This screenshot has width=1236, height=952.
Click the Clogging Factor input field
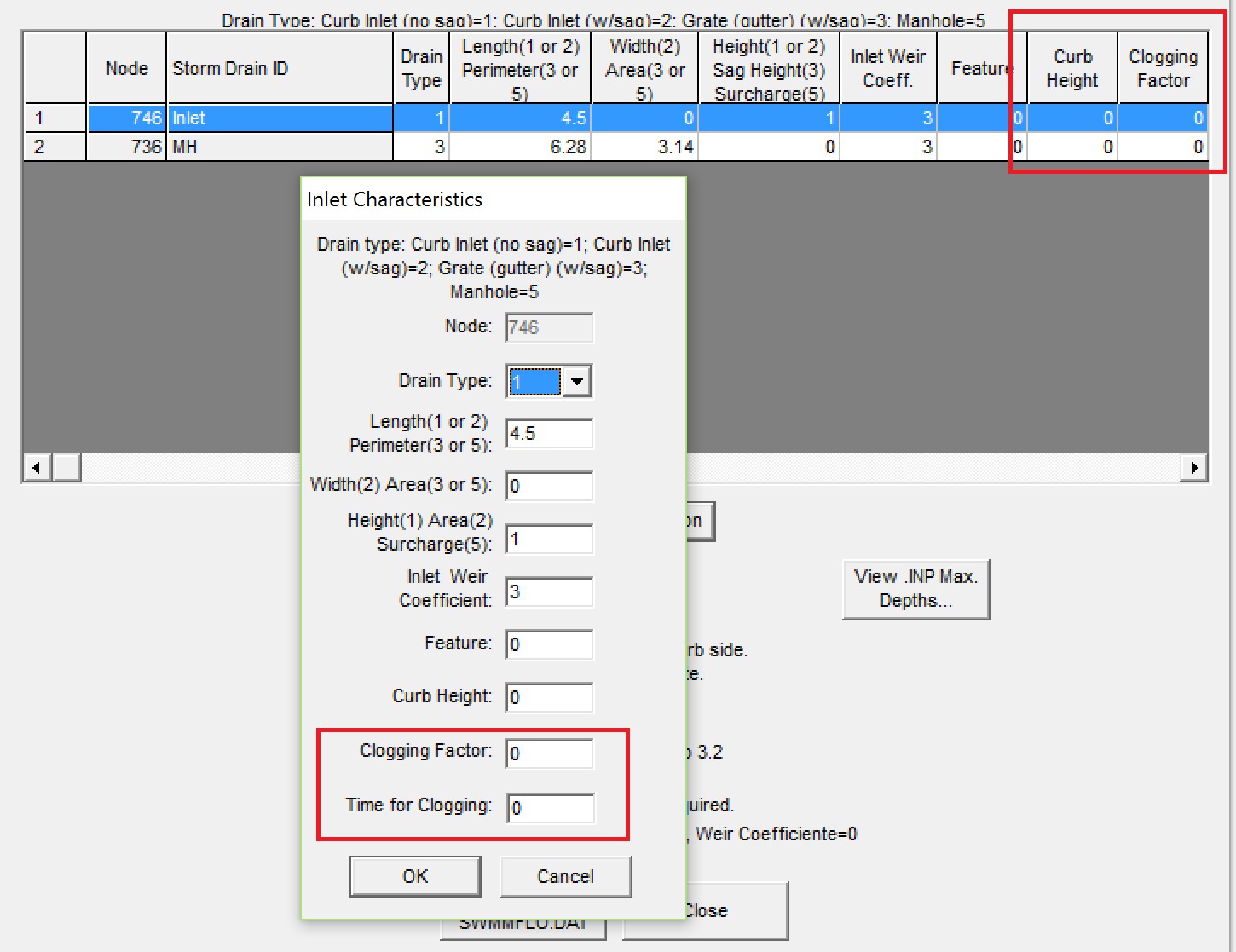pos(549,753)
